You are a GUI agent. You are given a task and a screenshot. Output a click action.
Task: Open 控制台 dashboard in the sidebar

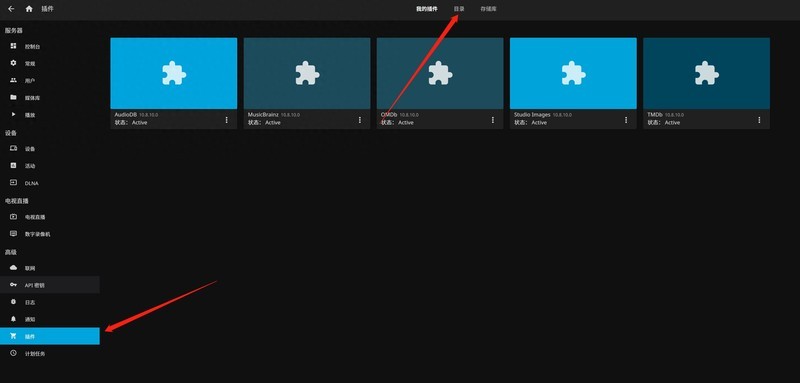50,46
